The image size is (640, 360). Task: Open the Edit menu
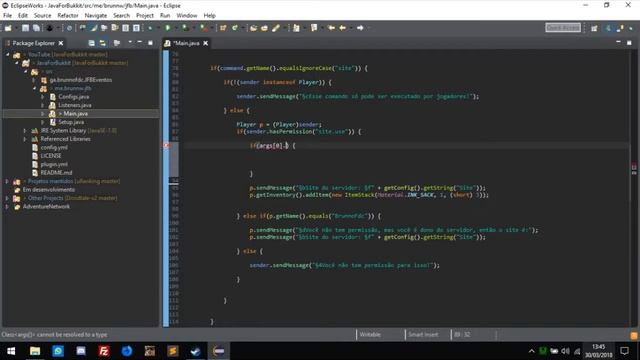[23, 16]
